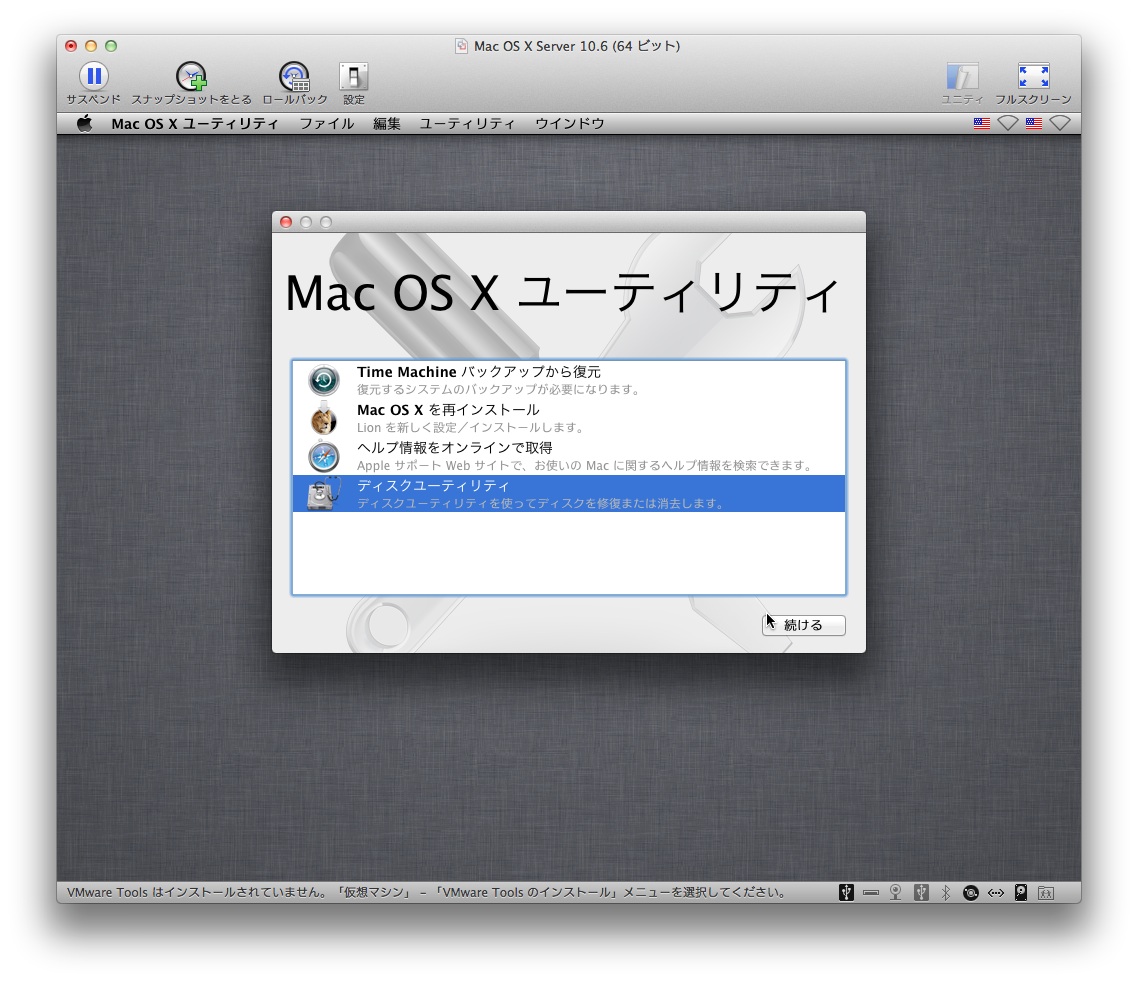Open the Apple menu in the guest
Screen dimensions: 1138x982
85,123
